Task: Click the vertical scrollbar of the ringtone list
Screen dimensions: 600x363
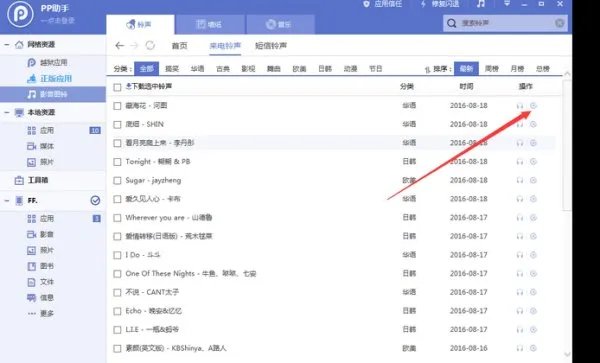Action: coord(567,145)
